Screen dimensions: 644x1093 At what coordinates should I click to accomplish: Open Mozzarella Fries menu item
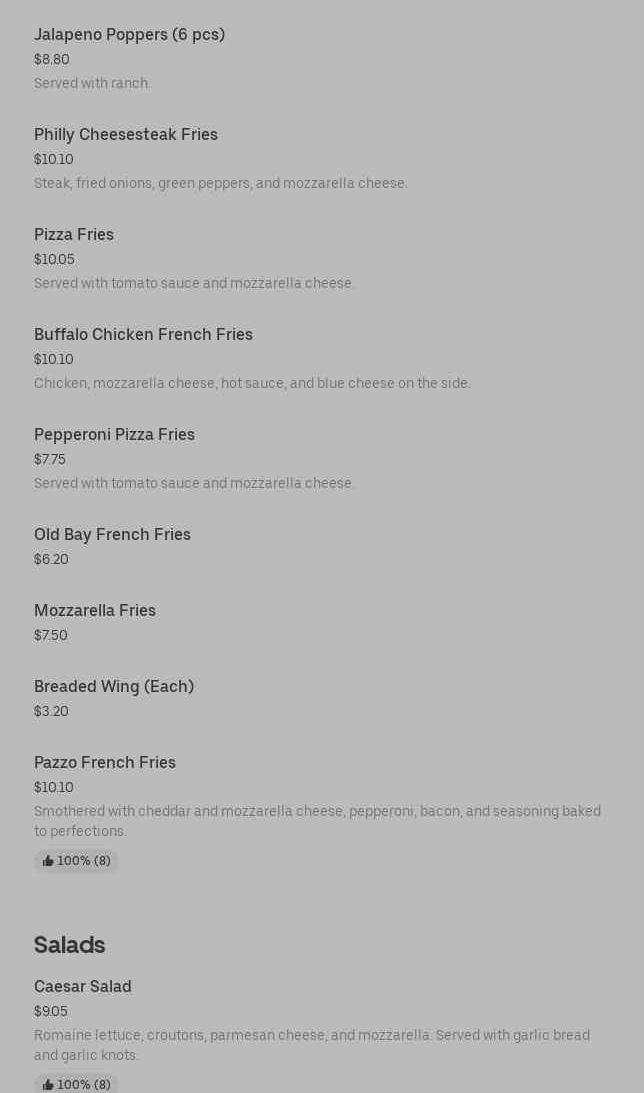[x=95, y=611]
